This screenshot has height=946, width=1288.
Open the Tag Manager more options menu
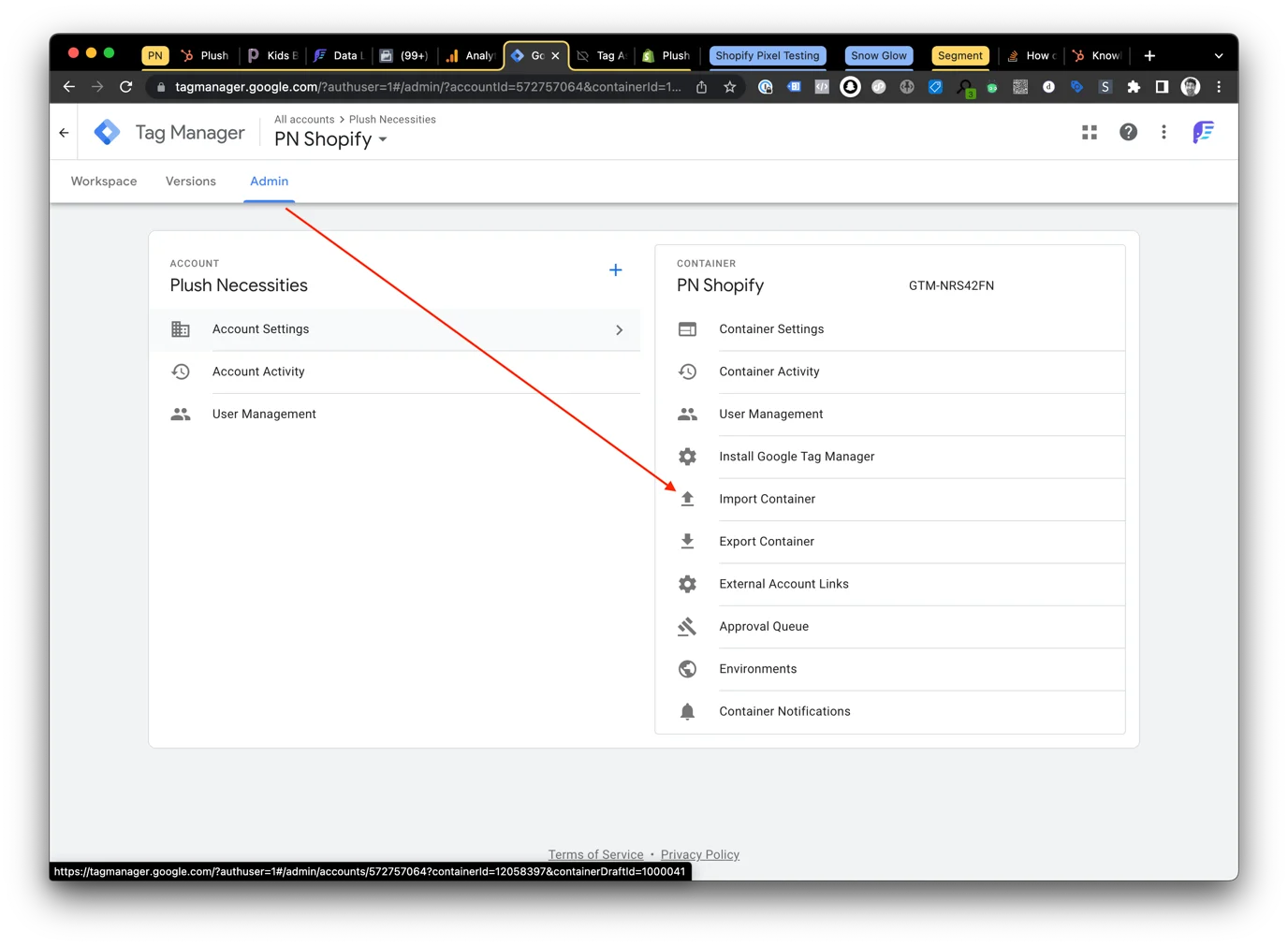click(x=1164, y=133)
